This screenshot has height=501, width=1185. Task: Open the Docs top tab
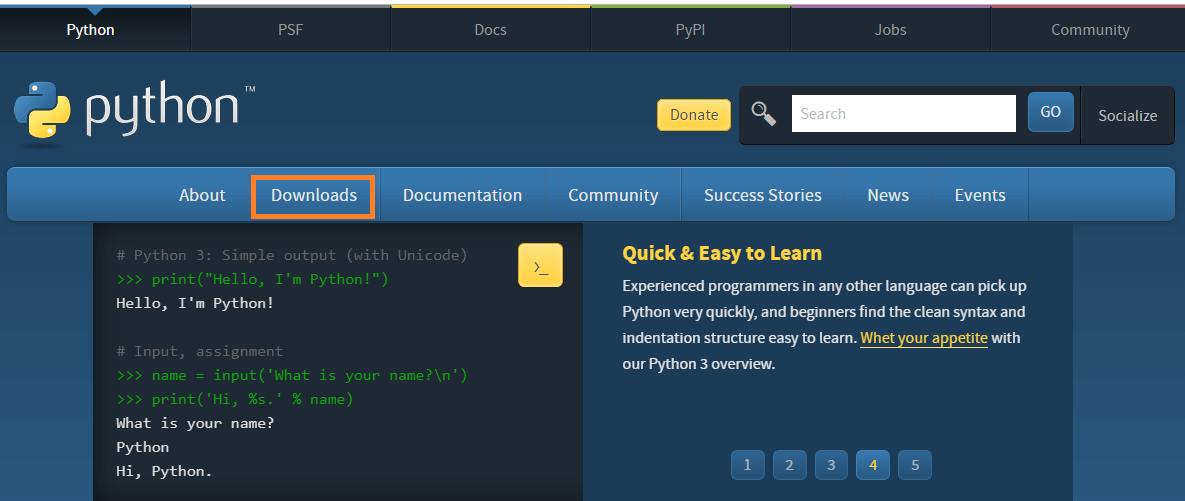[490, 30]
